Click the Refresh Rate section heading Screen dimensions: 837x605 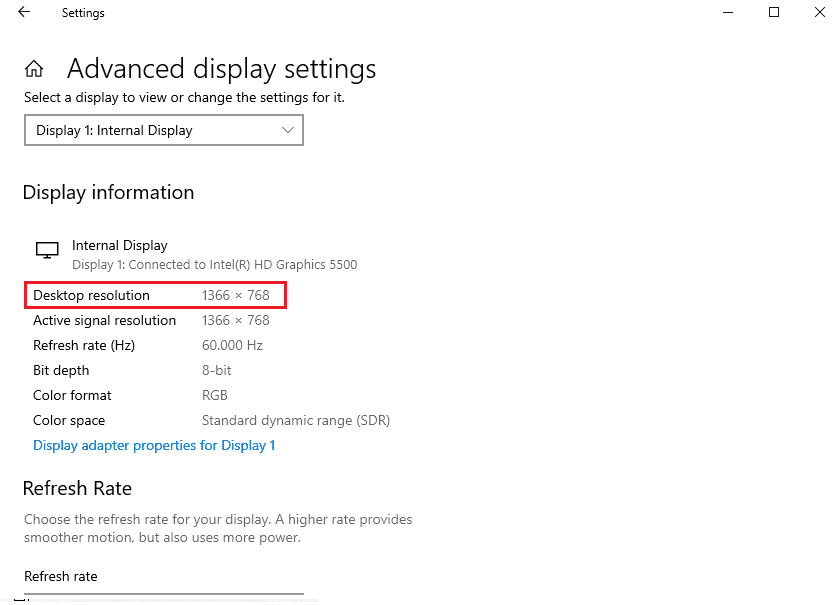[77, 488]
